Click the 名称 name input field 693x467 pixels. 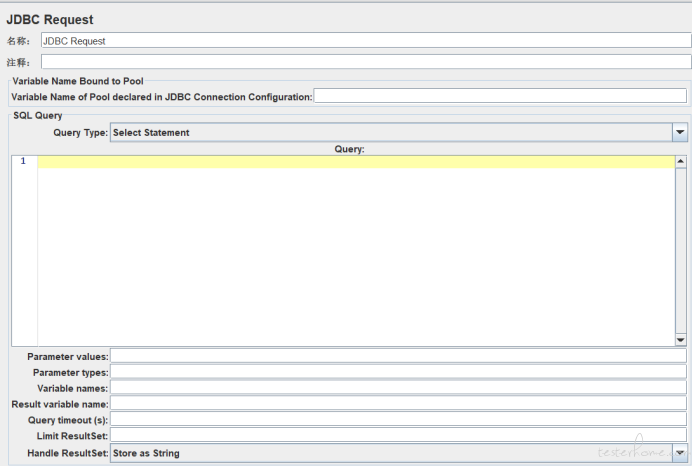364,41
